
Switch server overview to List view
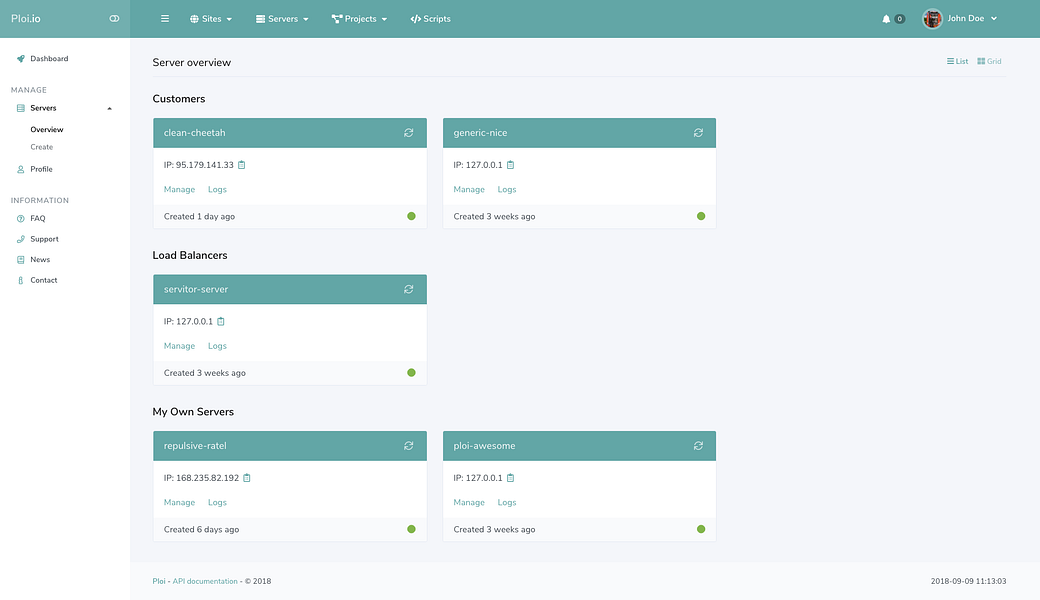(x=956, y=61)
